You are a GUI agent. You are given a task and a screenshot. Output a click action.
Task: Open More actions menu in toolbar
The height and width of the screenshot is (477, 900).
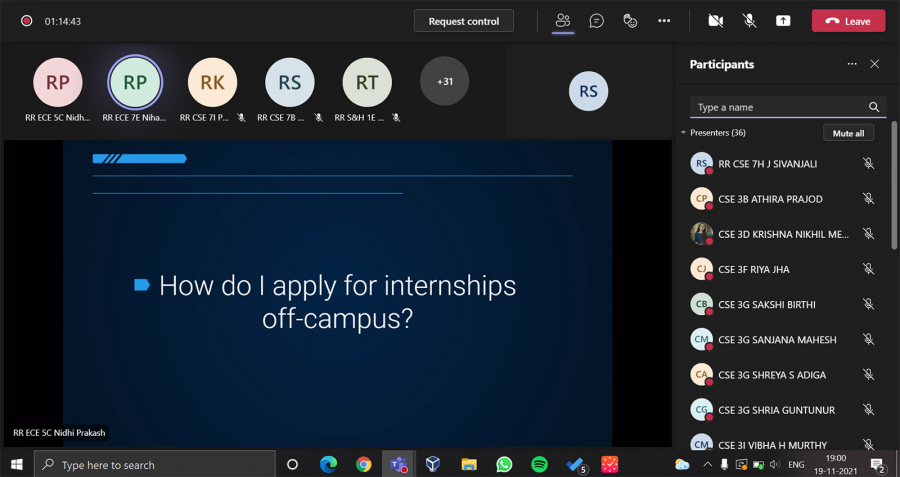coord(664,21)
